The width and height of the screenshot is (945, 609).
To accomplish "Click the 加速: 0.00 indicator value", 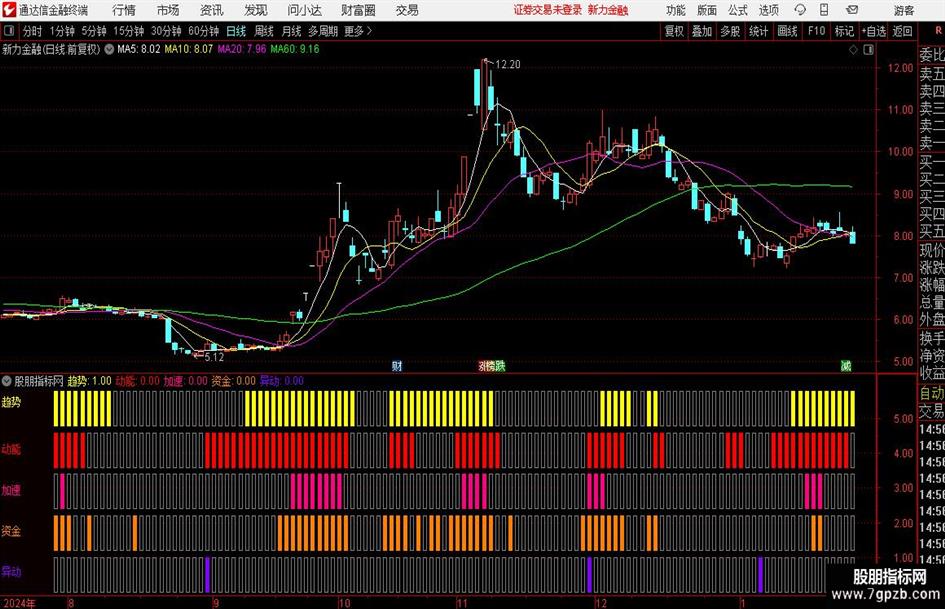I will pyautogui.click(x=186, y=381).
